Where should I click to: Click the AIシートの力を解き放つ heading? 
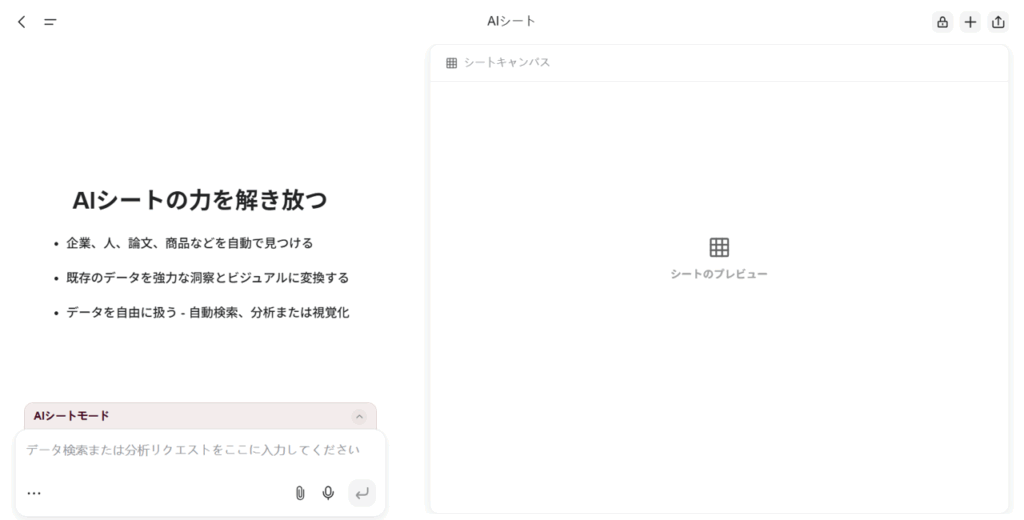tap(200, 200)
